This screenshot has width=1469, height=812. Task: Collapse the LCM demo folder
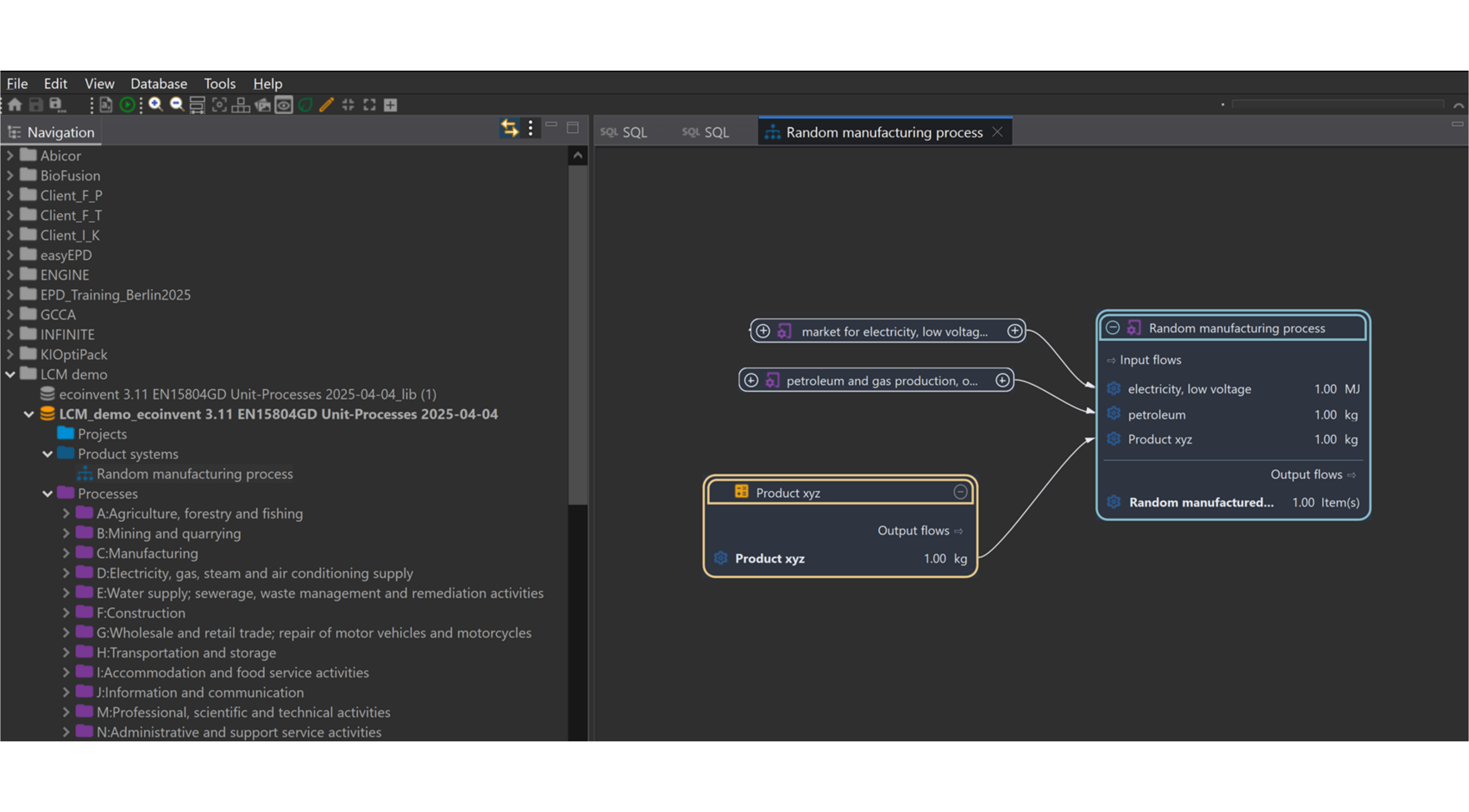(x=10, y=375)
